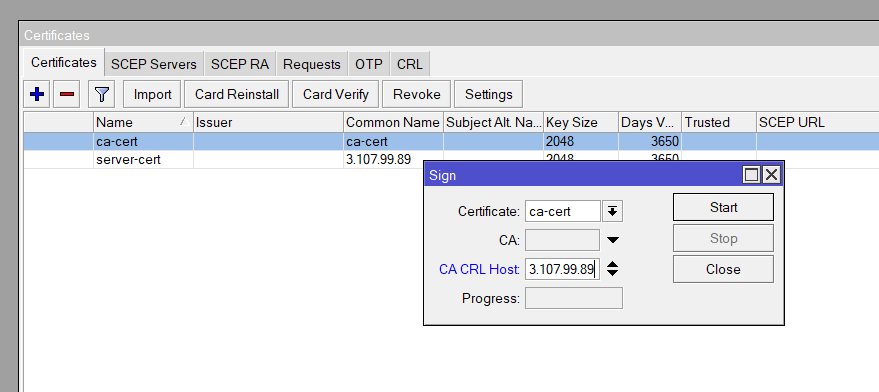Image resolution: width=879 pixels, height=392 pixels.
Task: Sort by the Name column header
Action: [143, 122]
